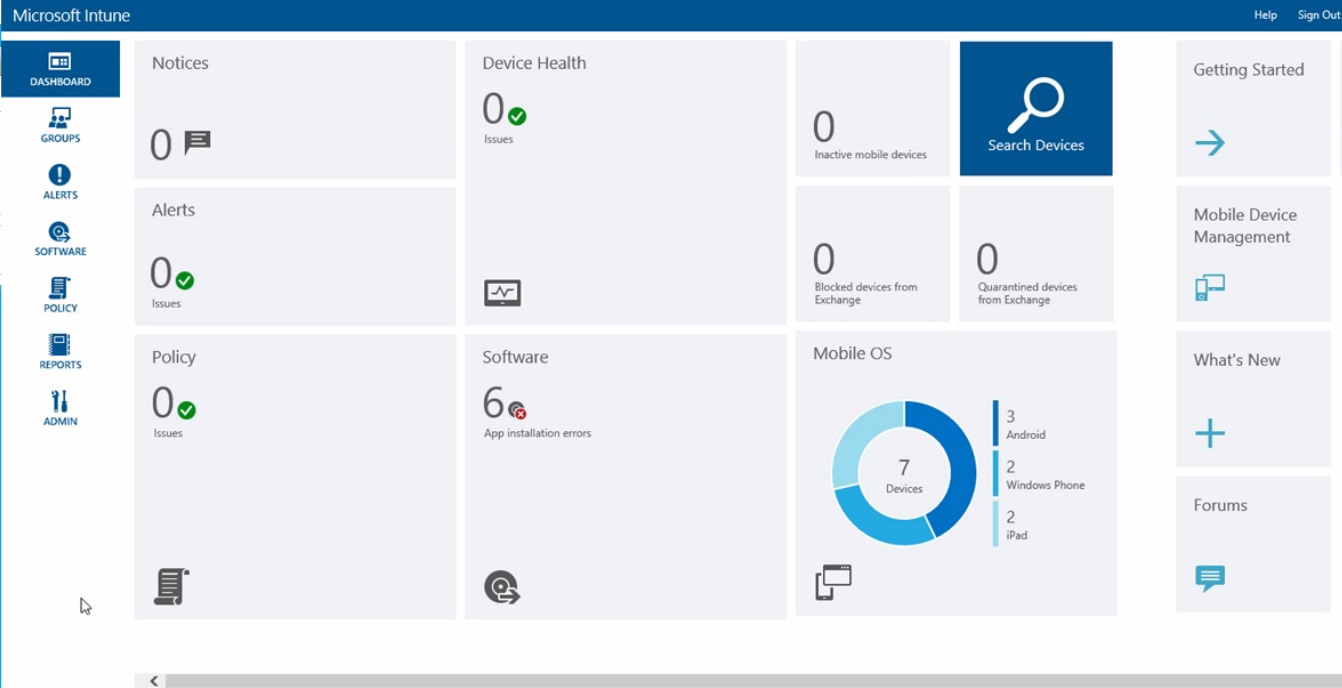The width and height of the screenshot is (1342, 688).
Task: Open Quarantined devices from Exchange tile
Action: pos(1036,254)
